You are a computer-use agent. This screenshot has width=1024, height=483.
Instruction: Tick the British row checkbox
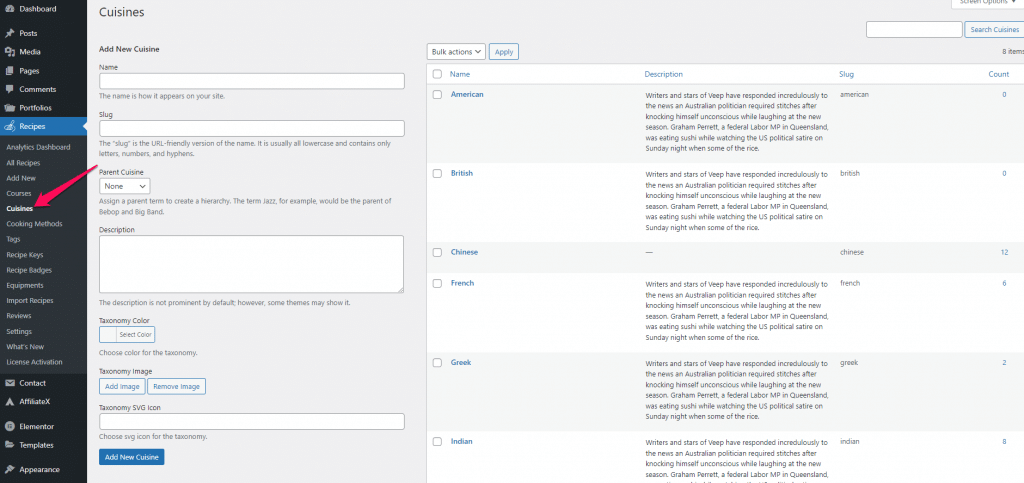[x=438, y=174]
